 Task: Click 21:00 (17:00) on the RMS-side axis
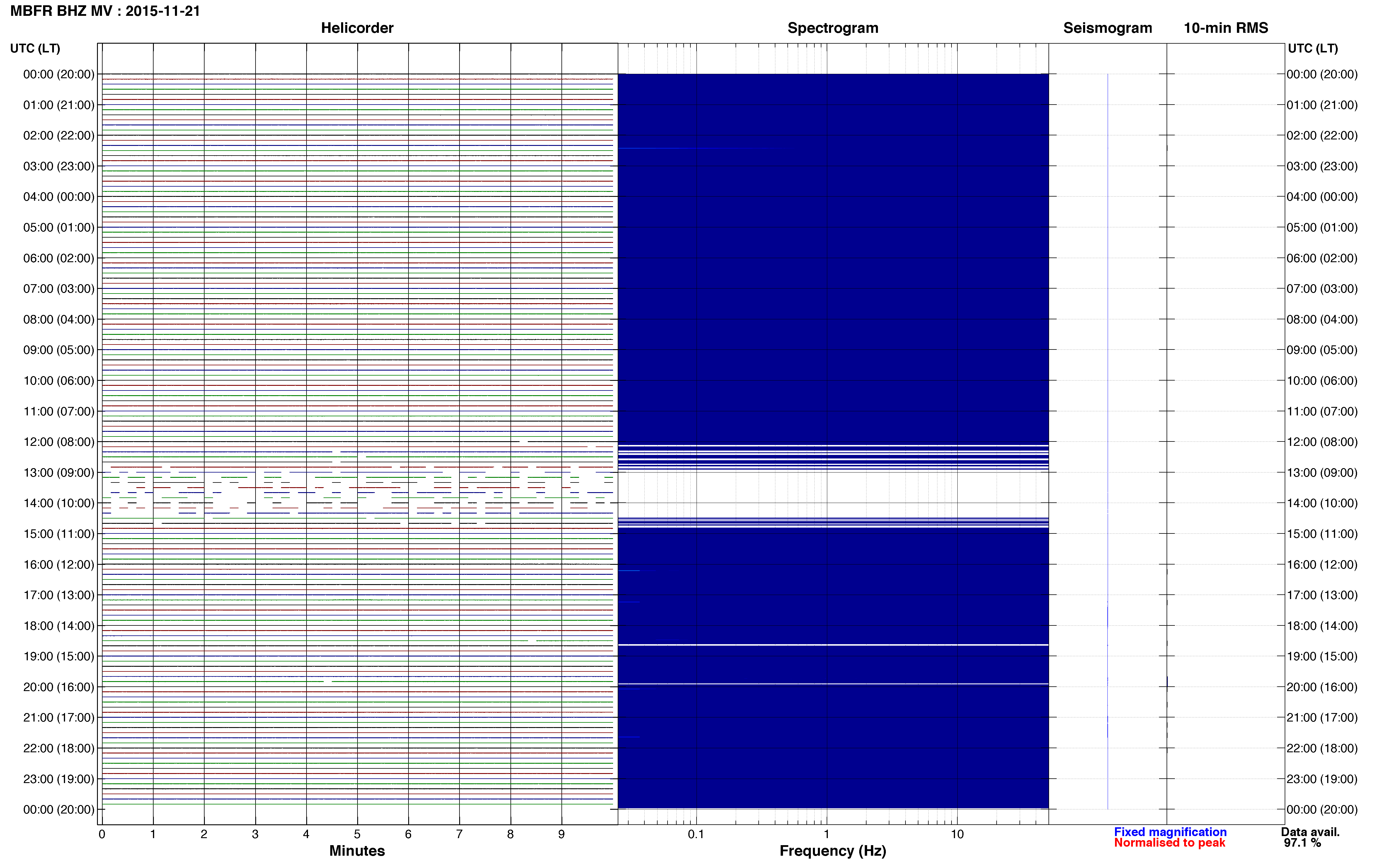pos(1322,718)
